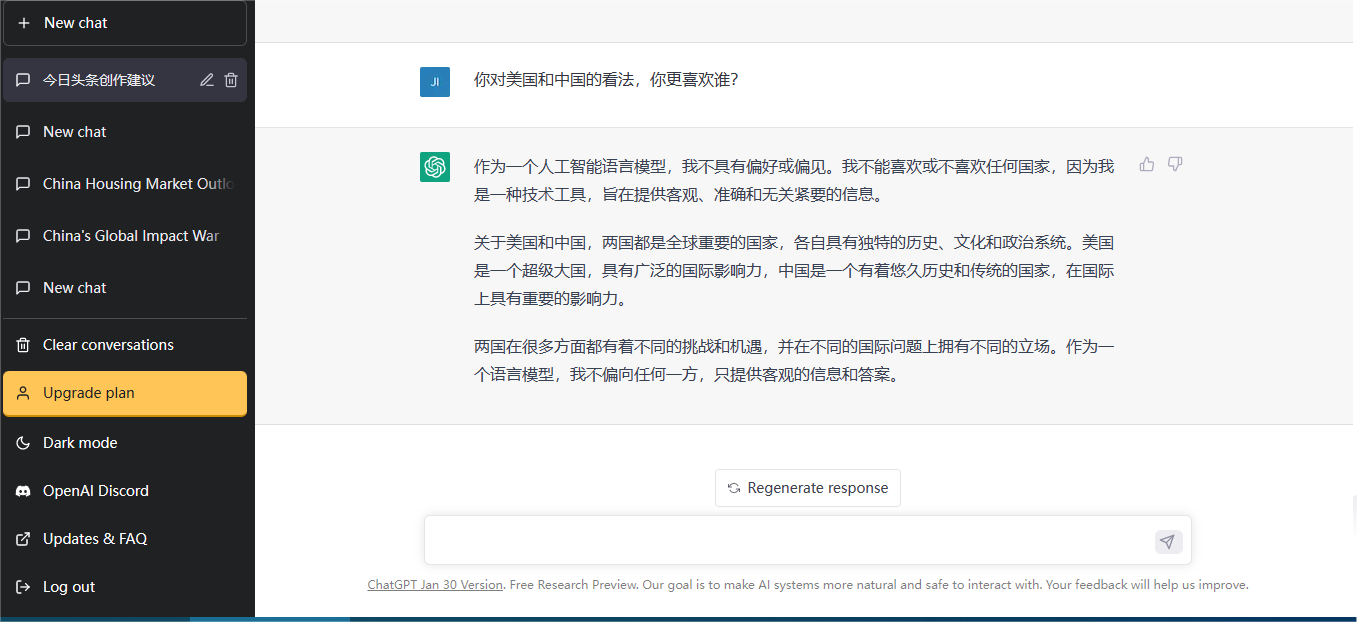Click the refresh icon in Regenerate response
The width and height of the screenshot is (1357, 622).
(x=734, y=488)
